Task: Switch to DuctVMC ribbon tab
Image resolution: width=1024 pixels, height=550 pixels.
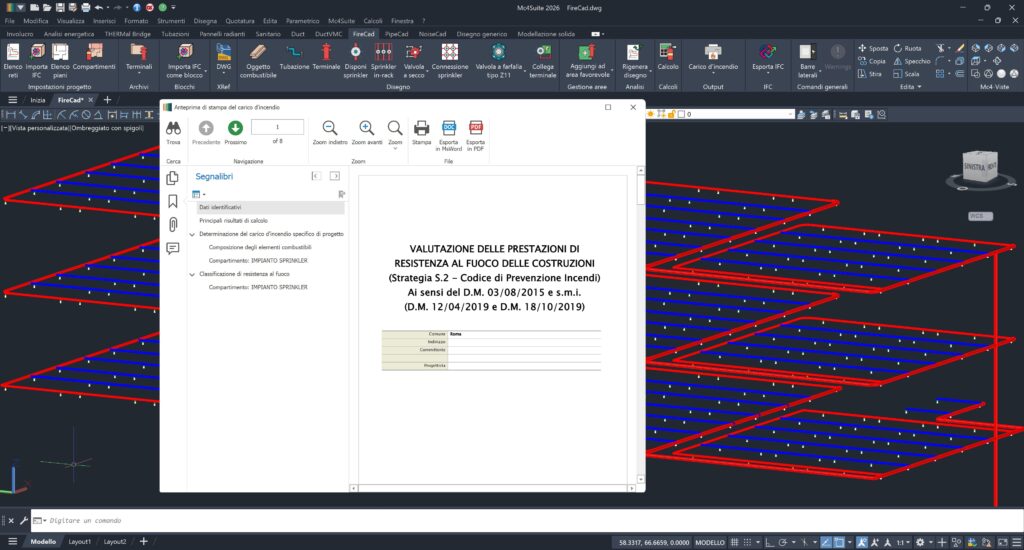Action: tap(328, 34)
